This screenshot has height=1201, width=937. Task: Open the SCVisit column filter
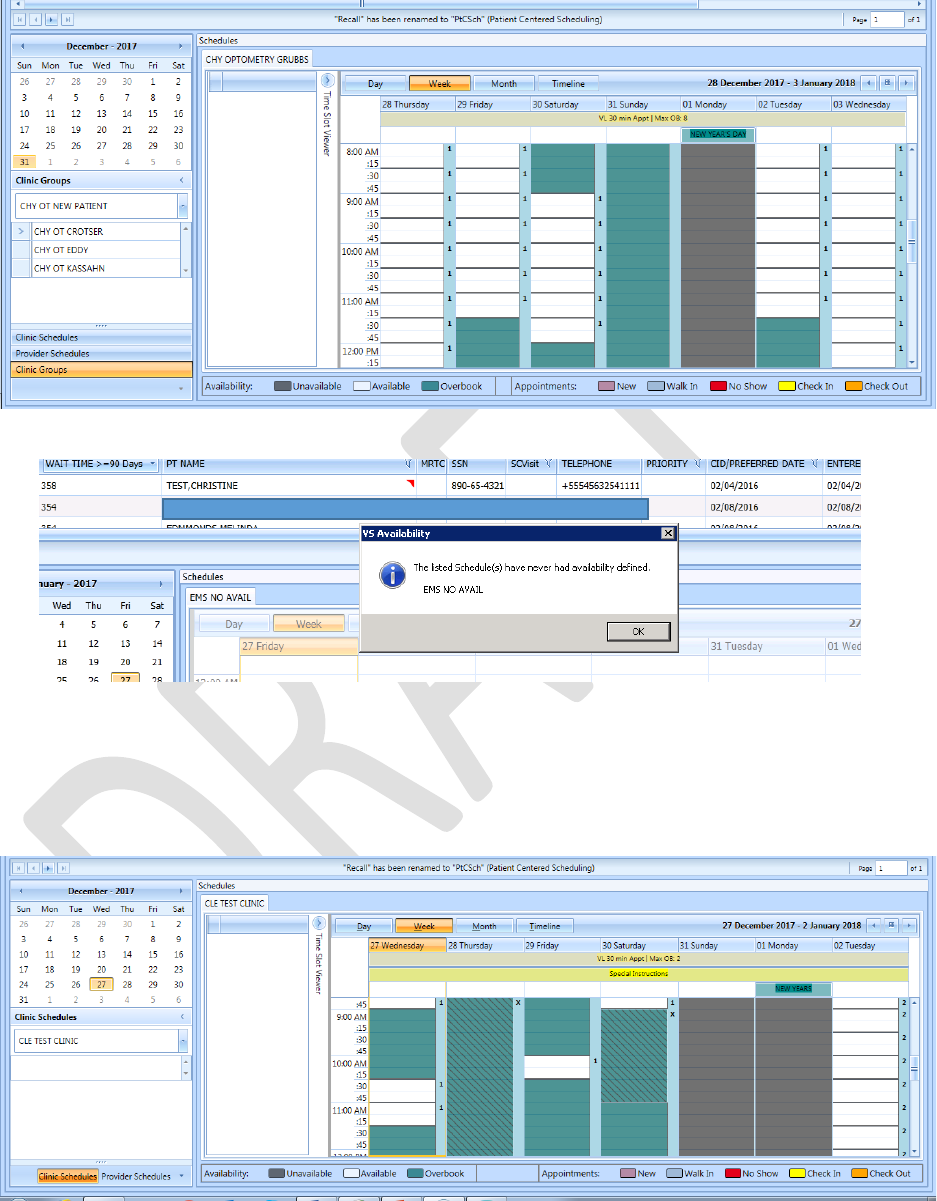pos(549,464)
